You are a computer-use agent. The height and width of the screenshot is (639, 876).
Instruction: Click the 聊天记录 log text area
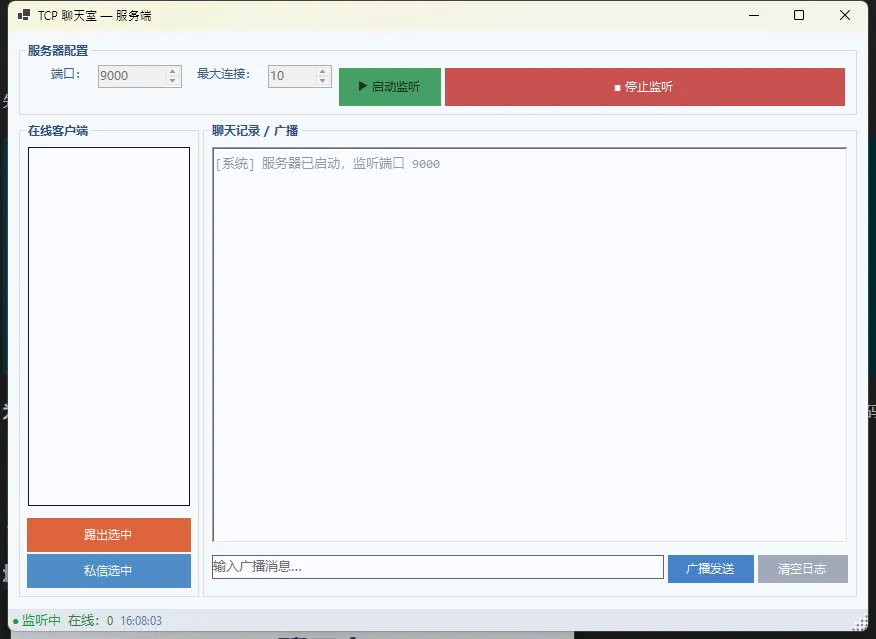pos(530,345)
